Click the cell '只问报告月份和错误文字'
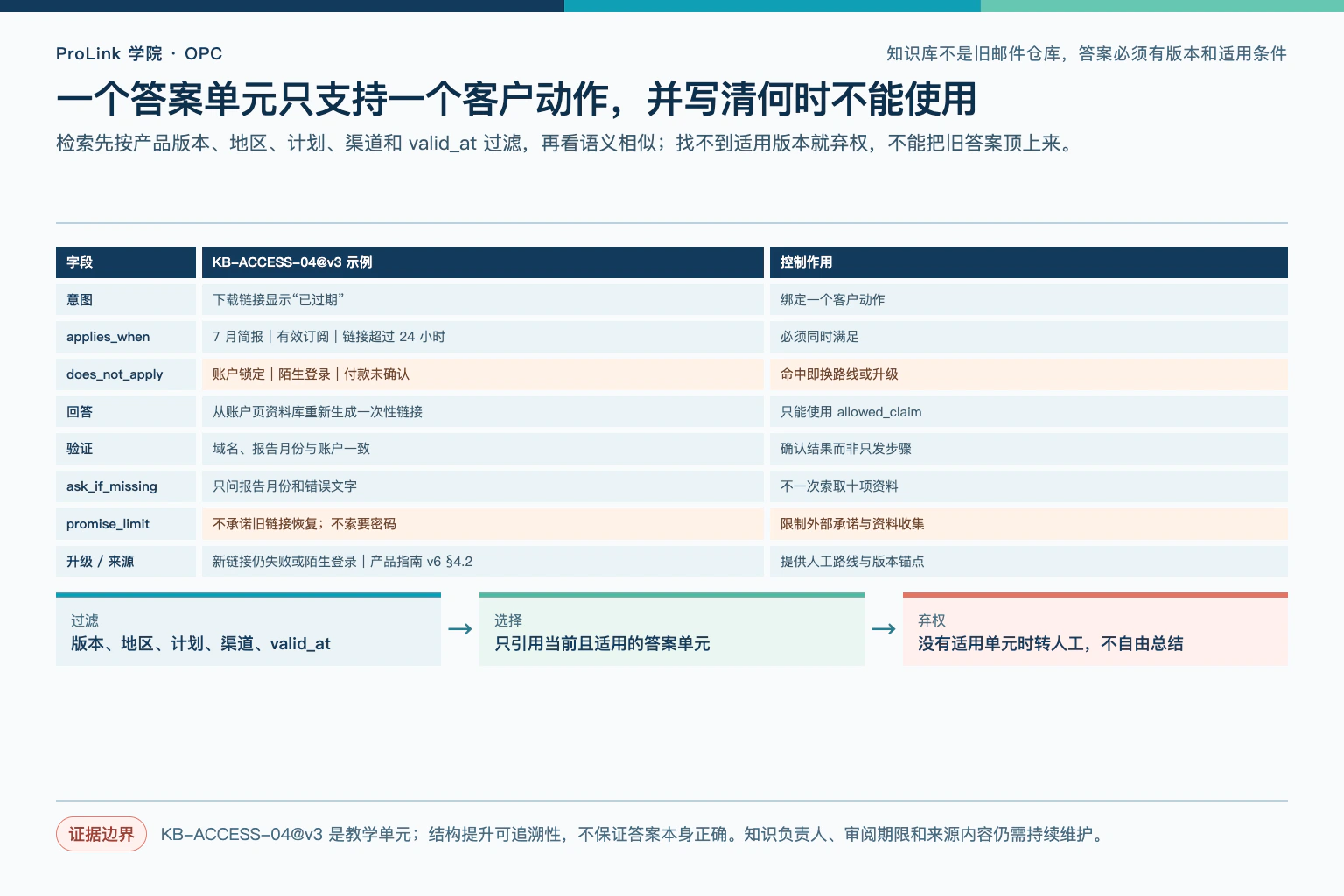 click(483, 486)
